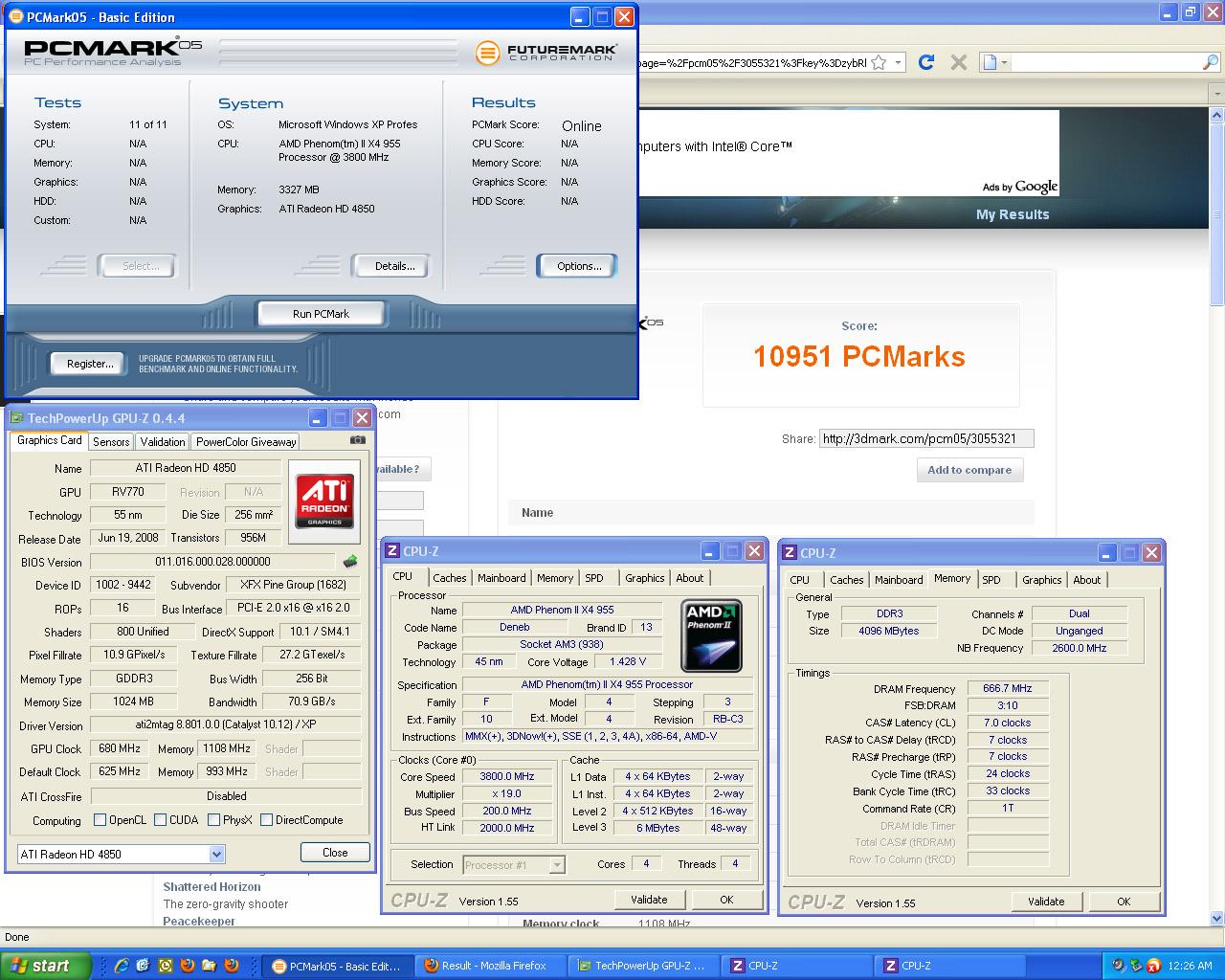Switch to the Validation tab in GPU-Z
Image resolution: width=1225 pixels, height=980 pixels.
coord(163,441)
